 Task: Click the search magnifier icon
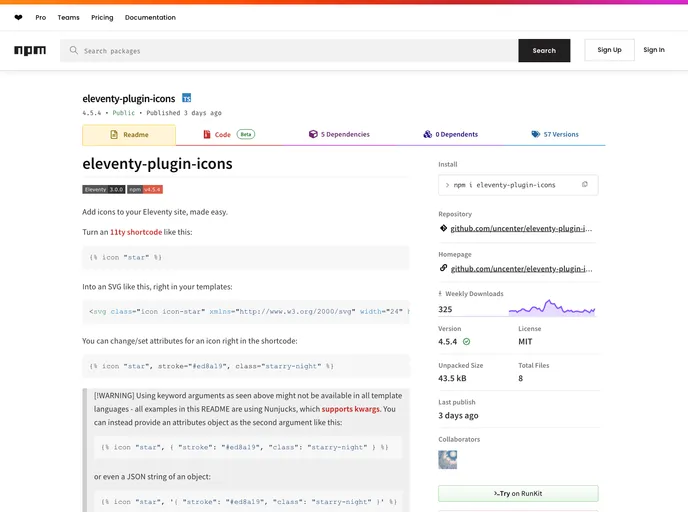[x=74, y=50]
